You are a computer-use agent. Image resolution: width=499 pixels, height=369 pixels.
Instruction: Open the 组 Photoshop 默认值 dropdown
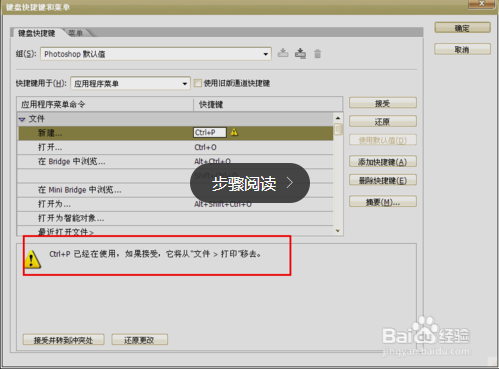[x=156, y=54]
